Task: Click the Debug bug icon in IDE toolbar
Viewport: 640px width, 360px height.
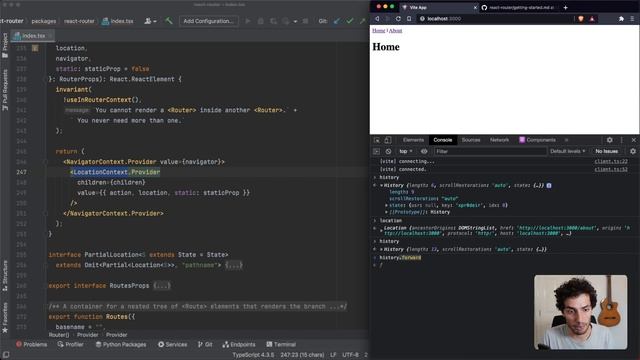Action: [x=260, y=21]
